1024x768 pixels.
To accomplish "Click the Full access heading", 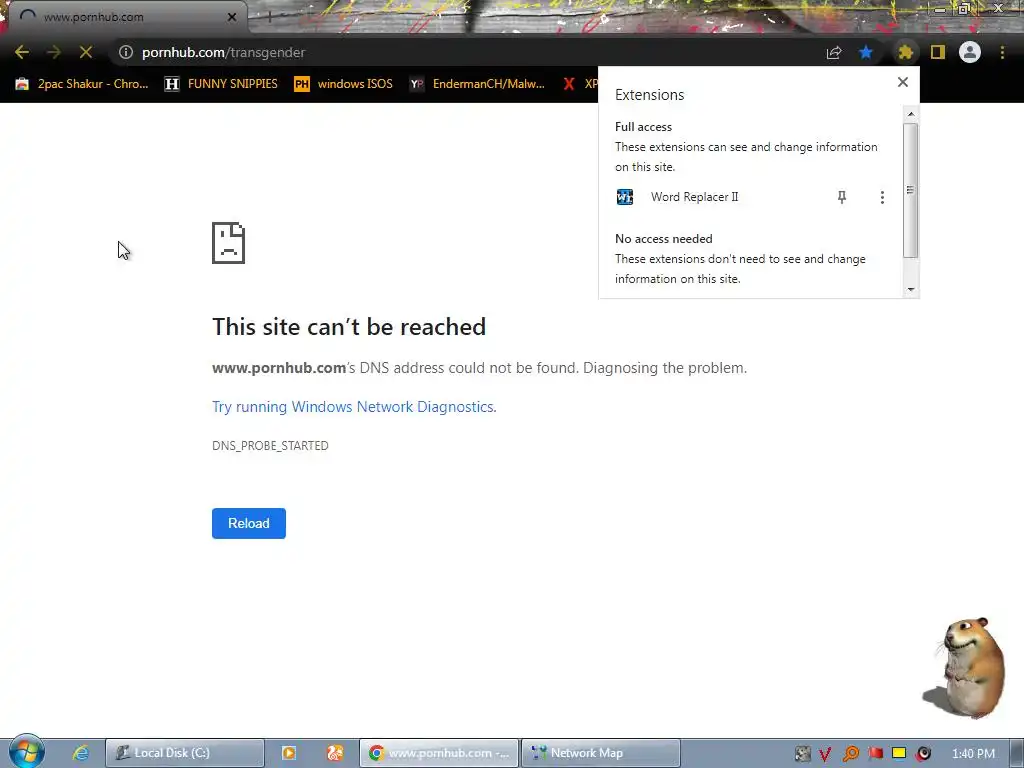I will coord(643,127).
